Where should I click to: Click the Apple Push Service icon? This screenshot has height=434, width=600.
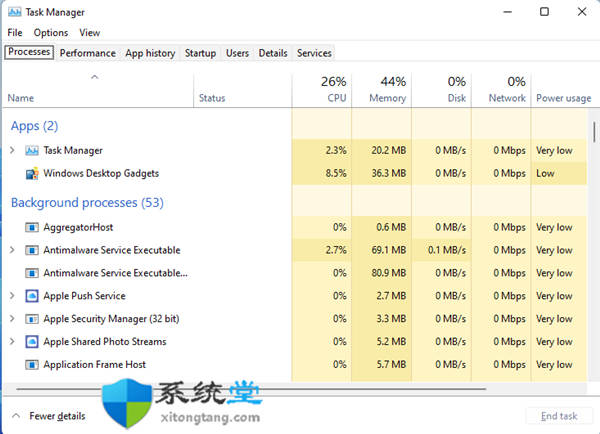[32, 296]
